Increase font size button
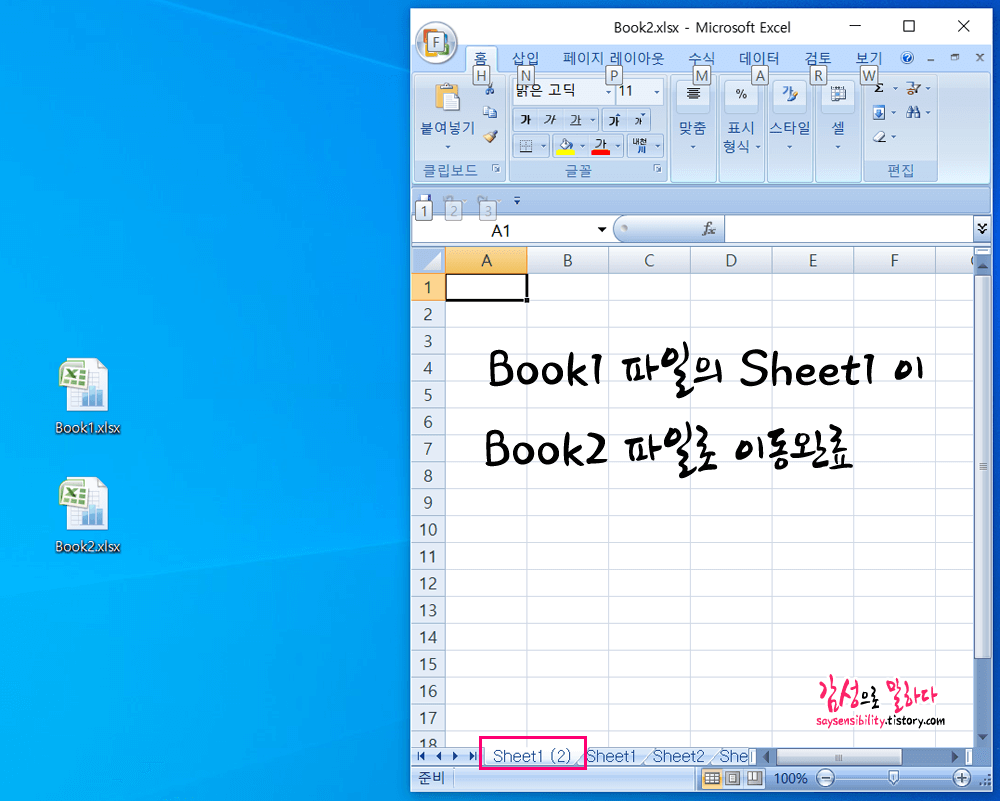The height and width of the screenshot is (801, 1000). (614, 120)
